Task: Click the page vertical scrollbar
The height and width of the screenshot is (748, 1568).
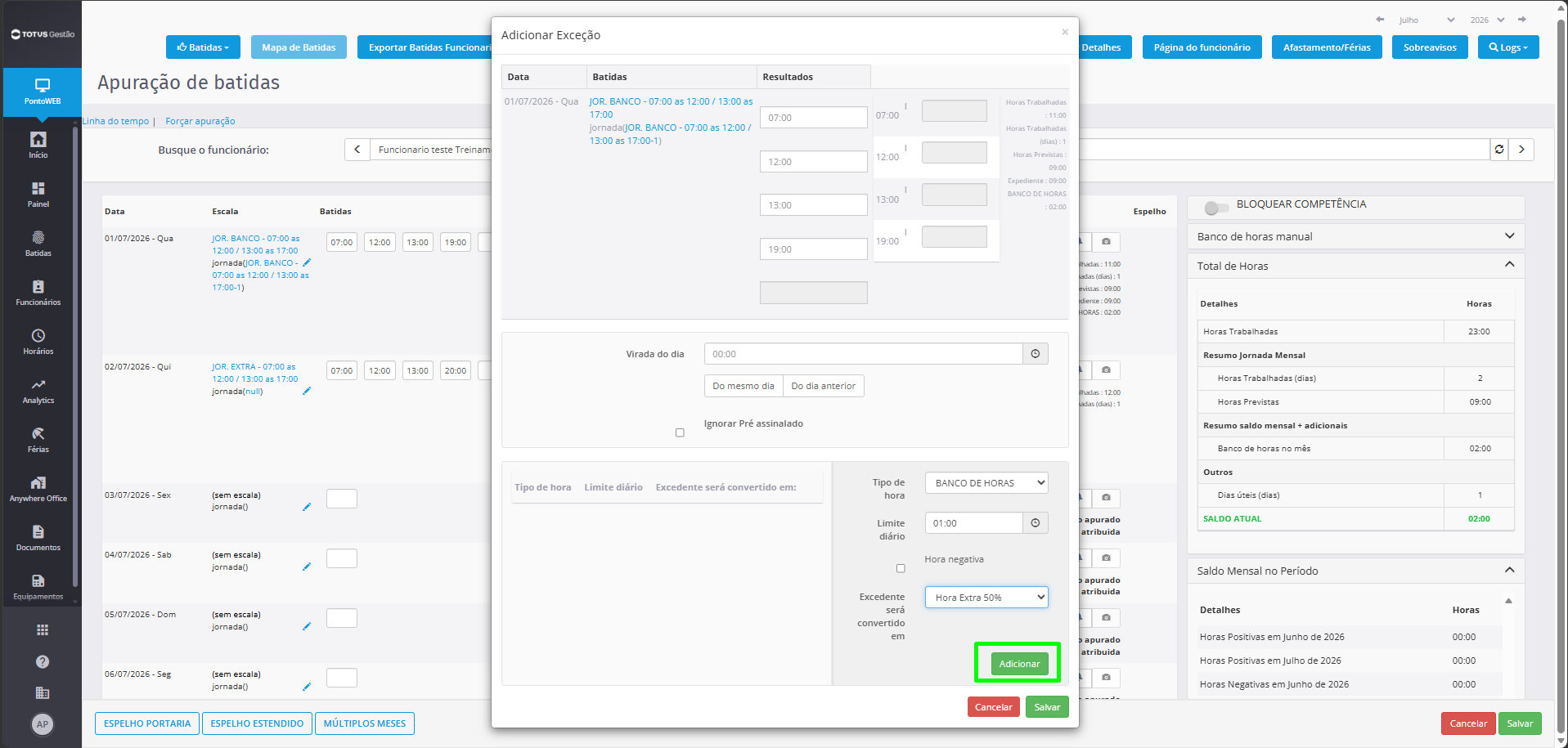Action: [x=1561, y=374]
